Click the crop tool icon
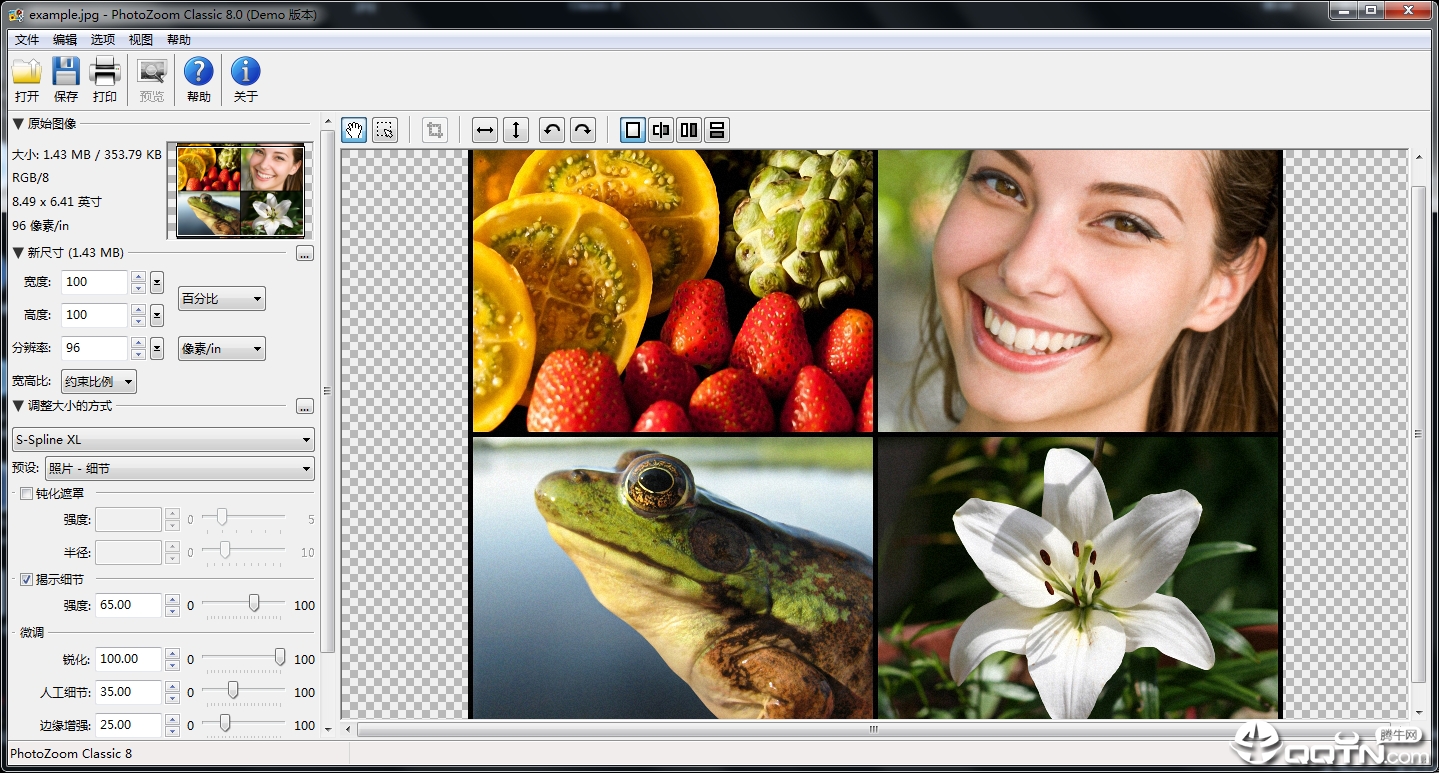This screenshot has height=773, width=1439. [434, 130]
